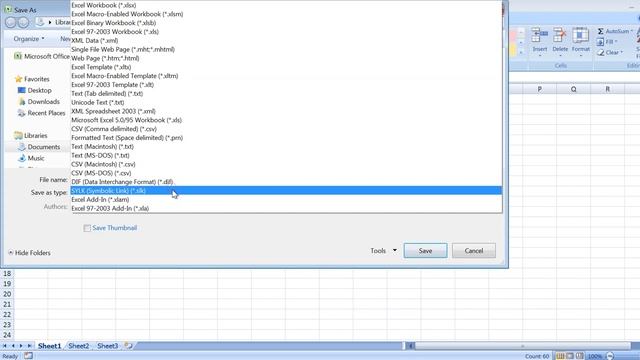This screenshot has width=640, height=360.
Task: Go forward with the navigation forward arrow
Action: (x=24, y=22)
